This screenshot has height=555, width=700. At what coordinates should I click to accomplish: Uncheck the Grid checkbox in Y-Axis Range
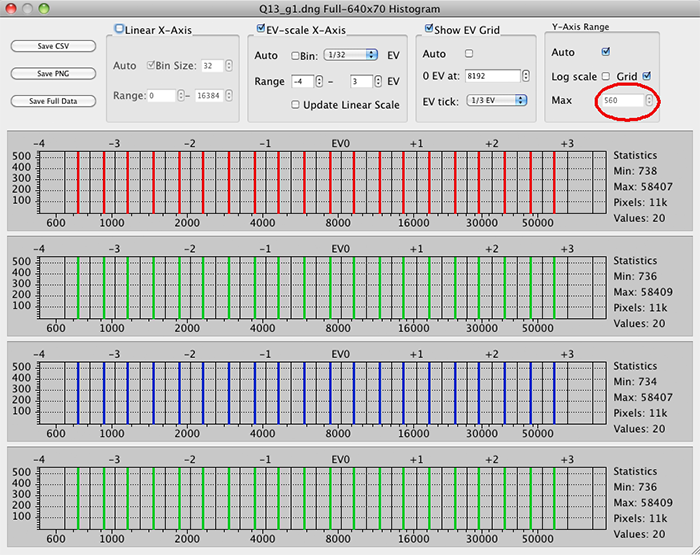[646, 76]
